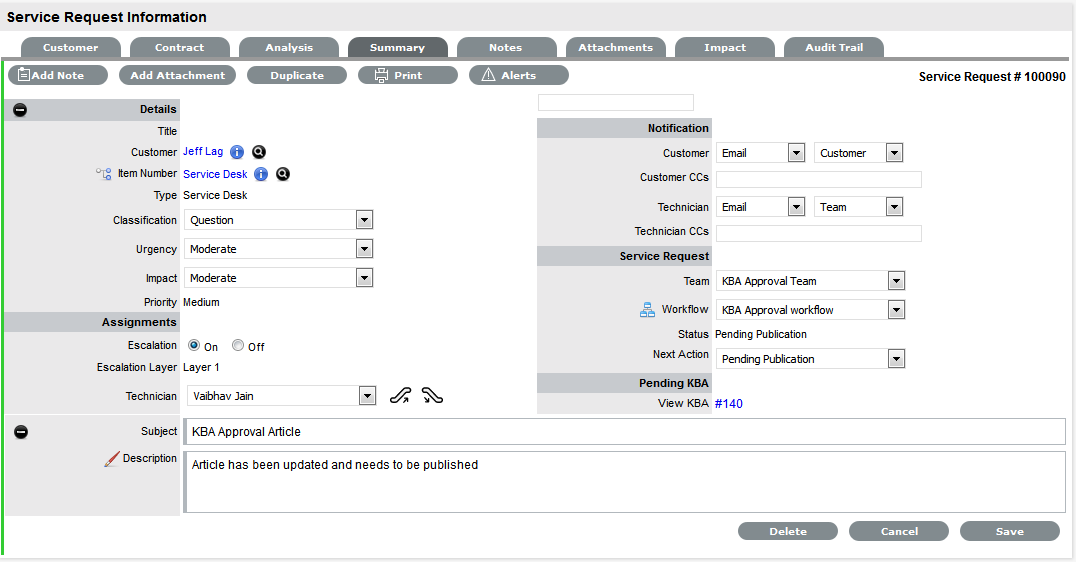Click the info icon beside Service Desk item
Screen dimensions: 1076x562
point(261,174)
